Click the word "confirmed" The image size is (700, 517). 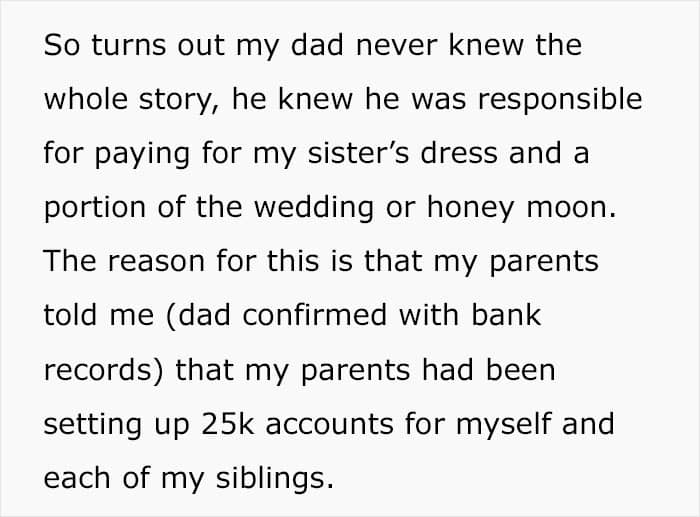click(303, 316)
